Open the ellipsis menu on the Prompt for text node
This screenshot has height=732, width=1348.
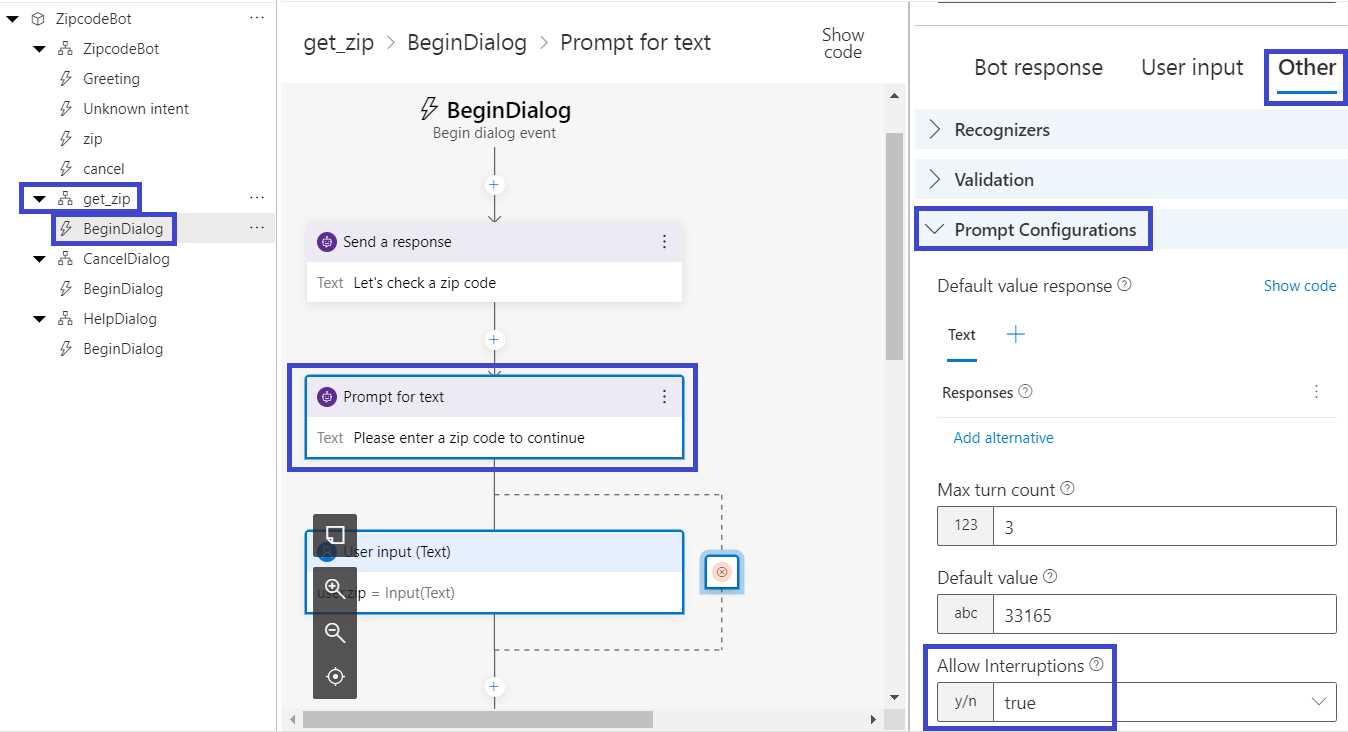pyautogui.click(x=664, y=396)
